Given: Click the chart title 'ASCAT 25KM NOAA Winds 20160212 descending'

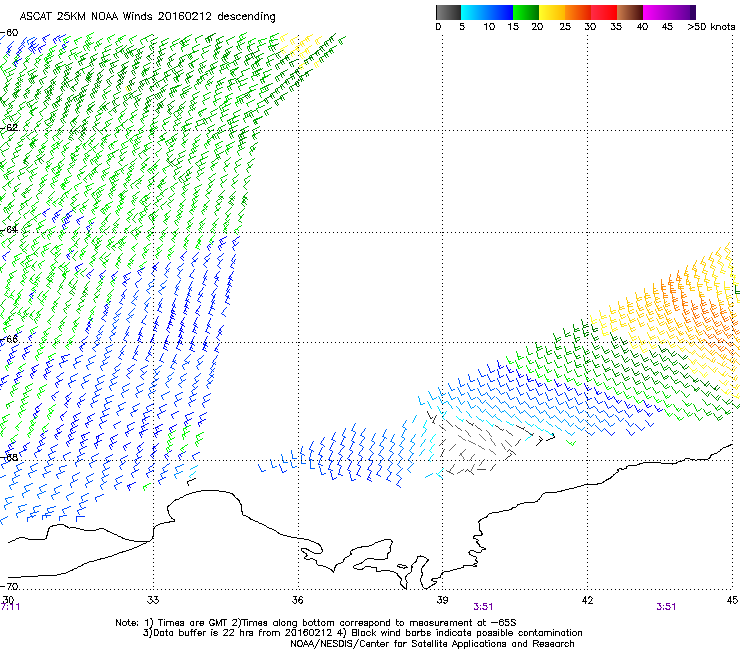Looking at the screenshot, I should point(147,16).
